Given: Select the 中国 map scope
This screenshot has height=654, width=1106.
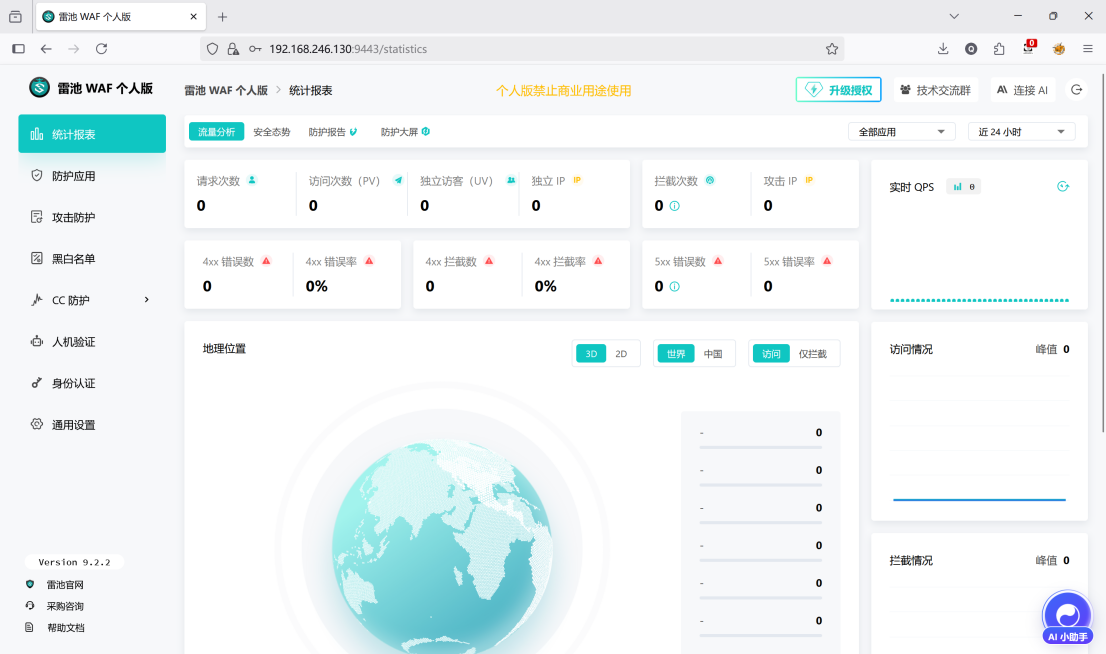Looking at the screenshot, I should [713, 353].
